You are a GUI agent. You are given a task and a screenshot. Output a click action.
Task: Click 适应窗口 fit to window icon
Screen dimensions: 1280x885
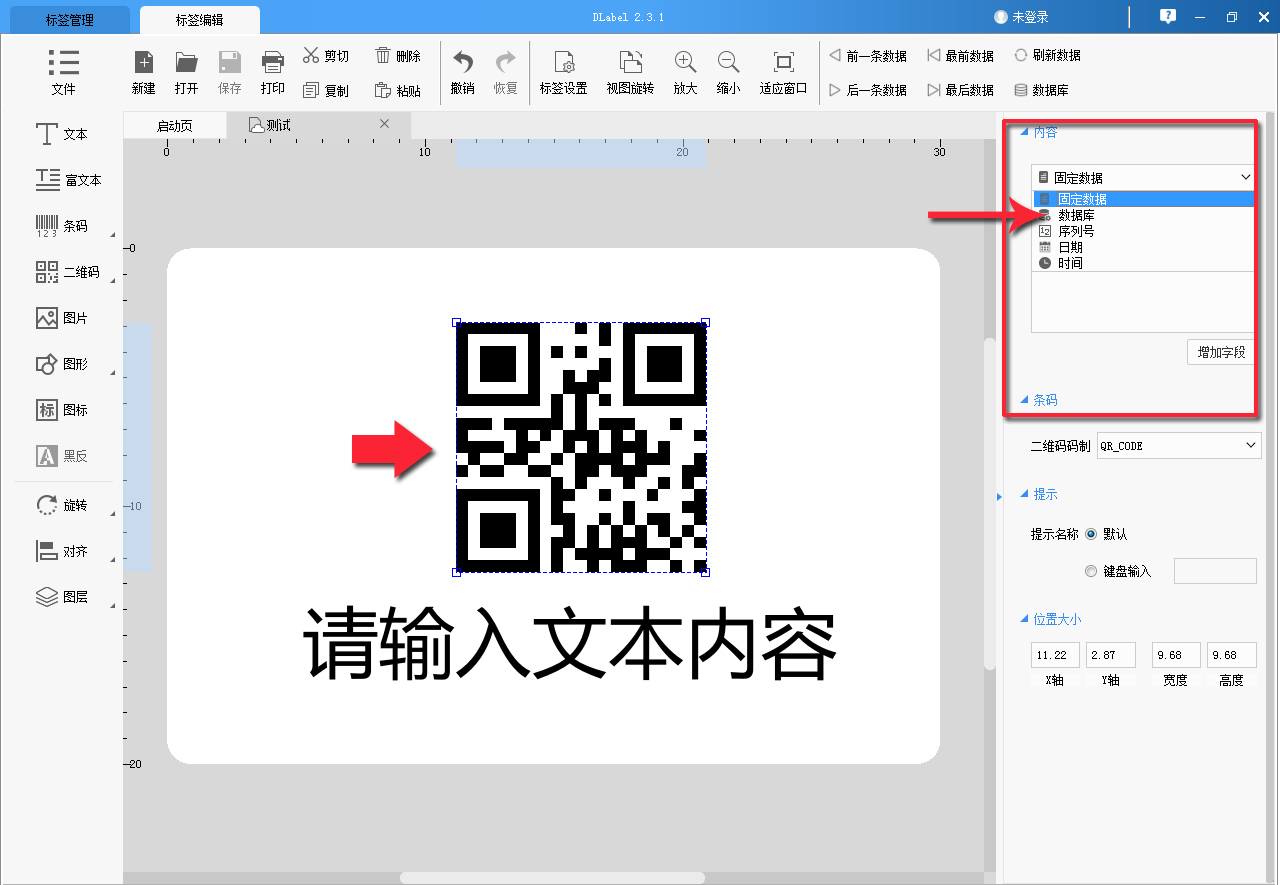point(783,62)
